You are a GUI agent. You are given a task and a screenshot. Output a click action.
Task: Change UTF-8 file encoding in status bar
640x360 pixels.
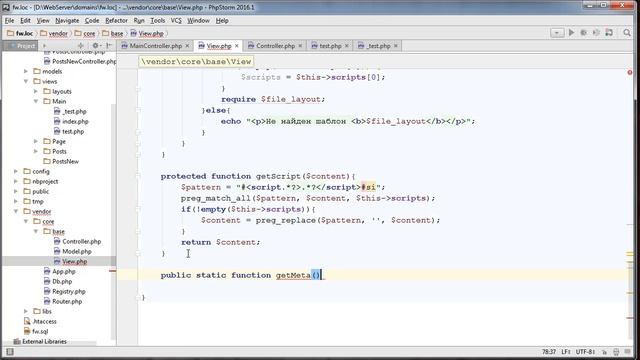click(585, 352)
